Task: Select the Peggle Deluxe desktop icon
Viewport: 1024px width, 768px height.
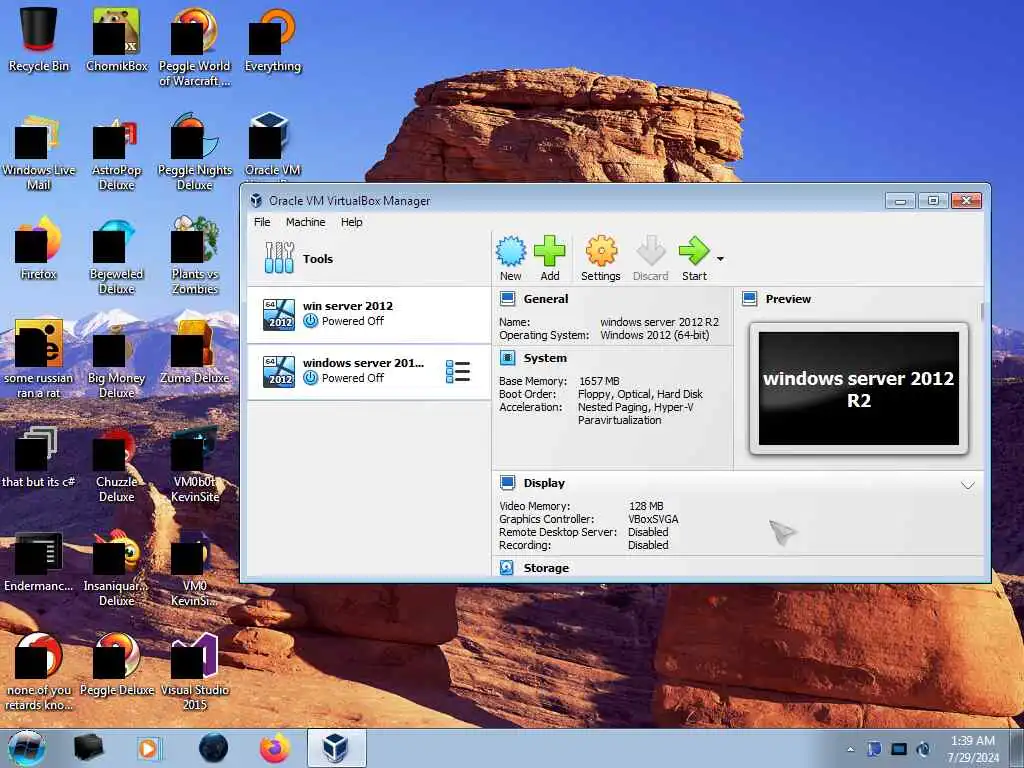Action: 117,665
